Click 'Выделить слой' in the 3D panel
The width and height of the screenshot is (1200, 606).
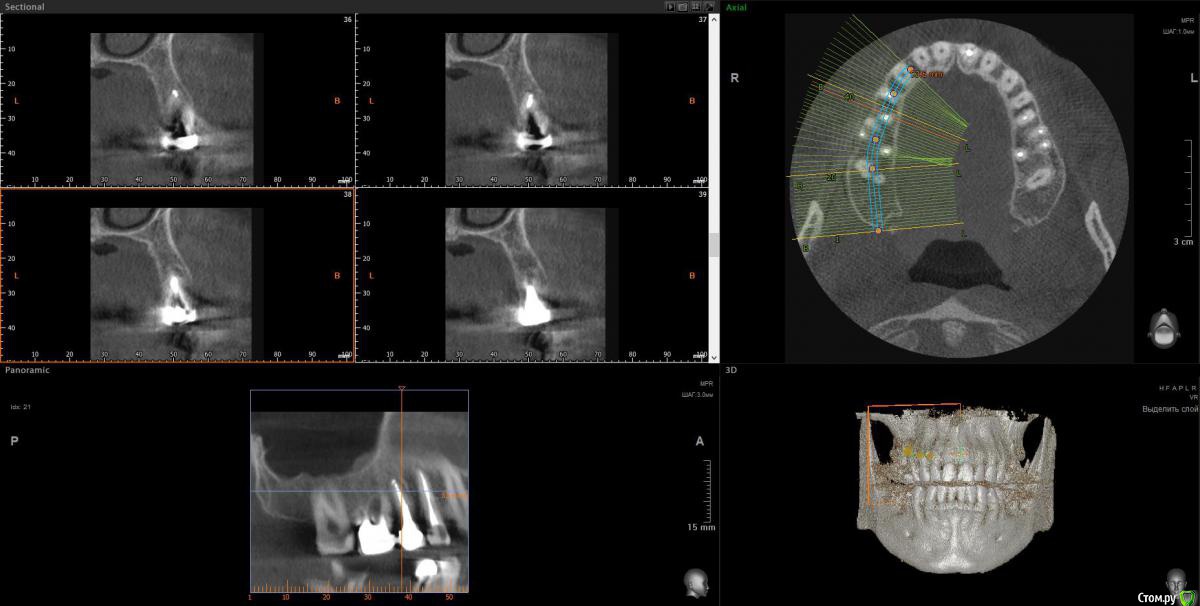1168,409
